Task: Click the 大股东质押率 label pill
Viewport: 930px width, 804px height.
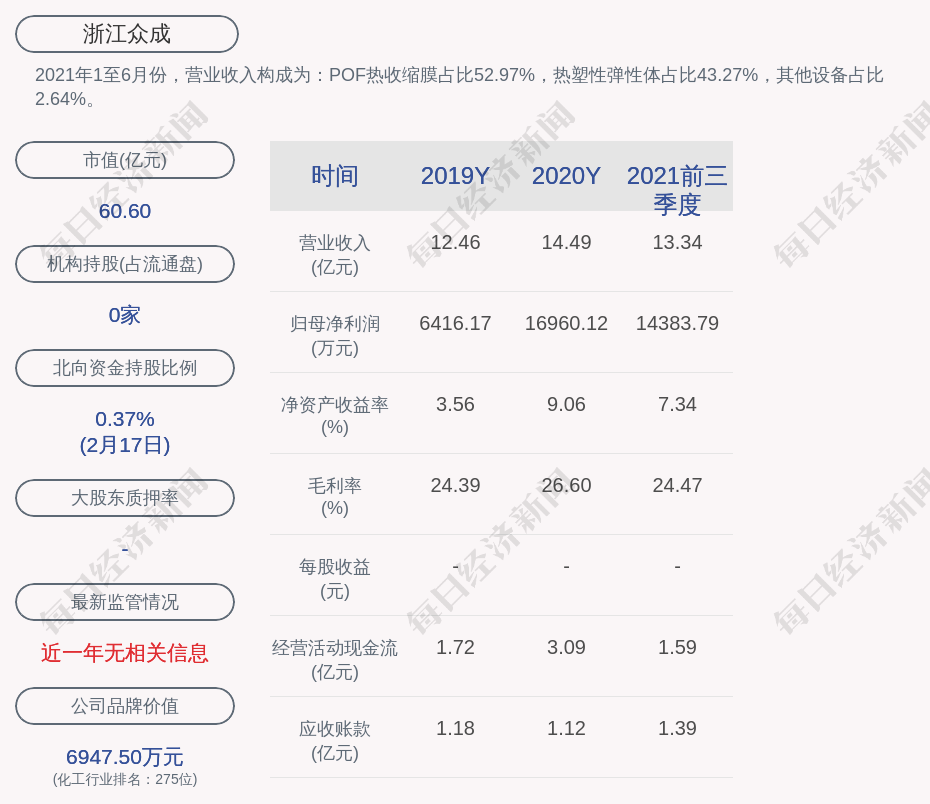Action: (125, 498)
